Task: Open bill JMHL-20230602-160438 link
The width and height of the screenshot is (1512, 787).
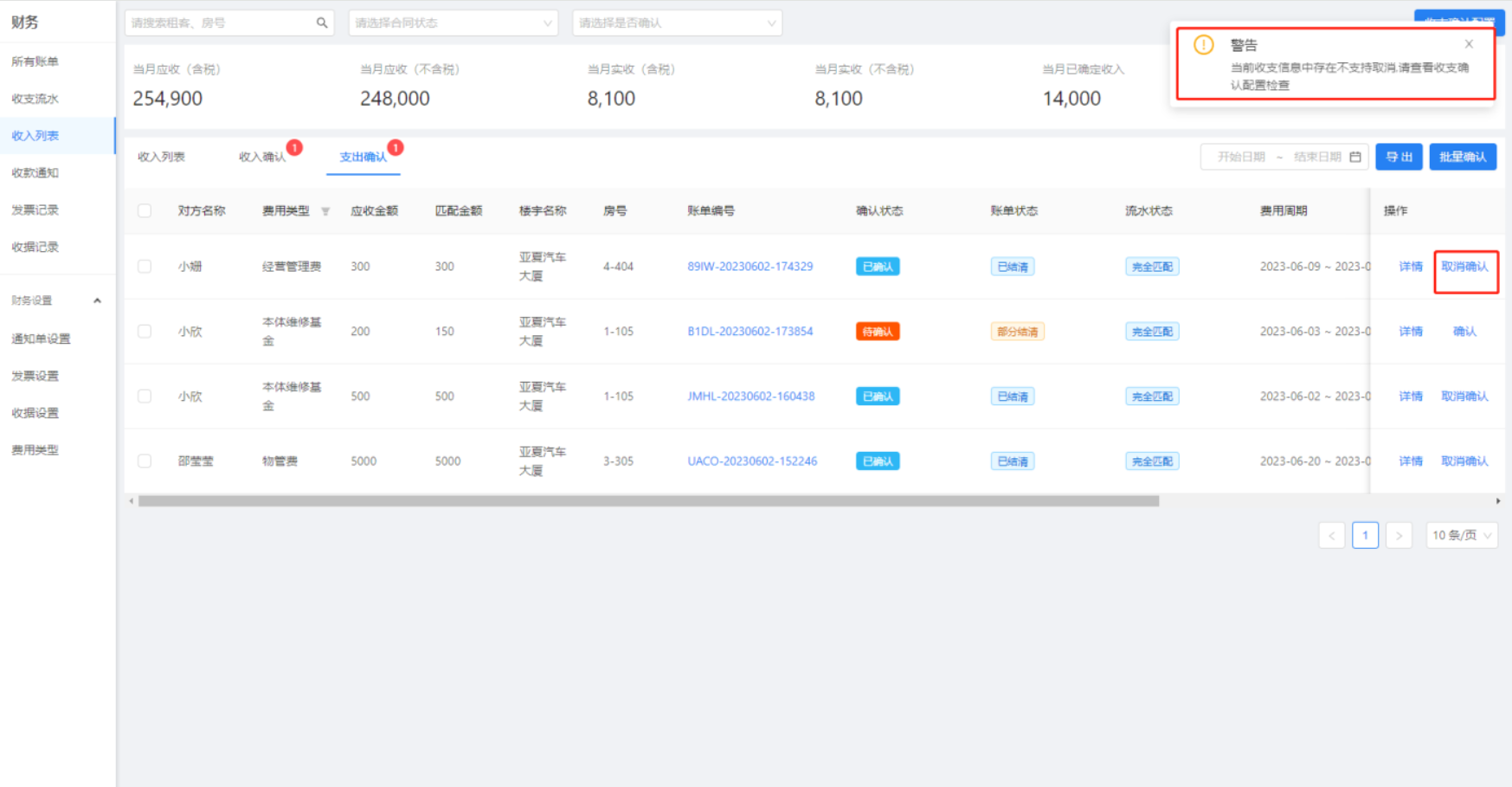Action: coord(751,397)
